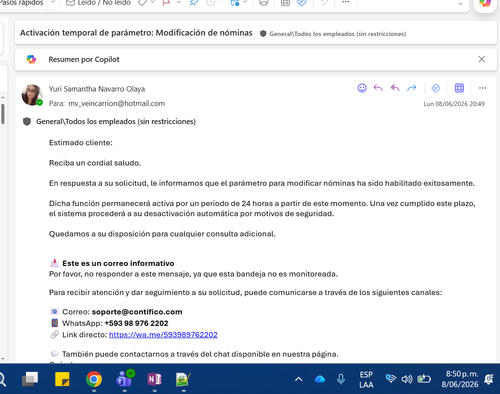This screenshot has width=500, height=394.
Task: Click the print icon in the toolbar
Action: 263,3
